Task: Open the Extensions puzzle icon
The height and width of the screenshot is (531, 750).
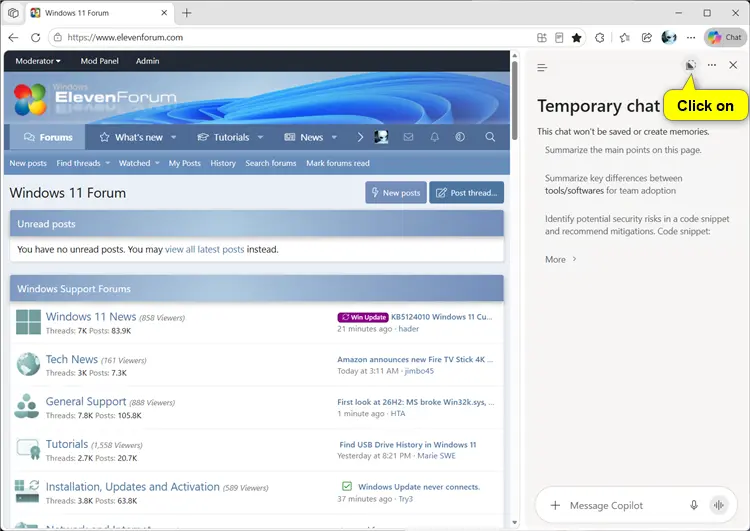Action: click(600, 37)
